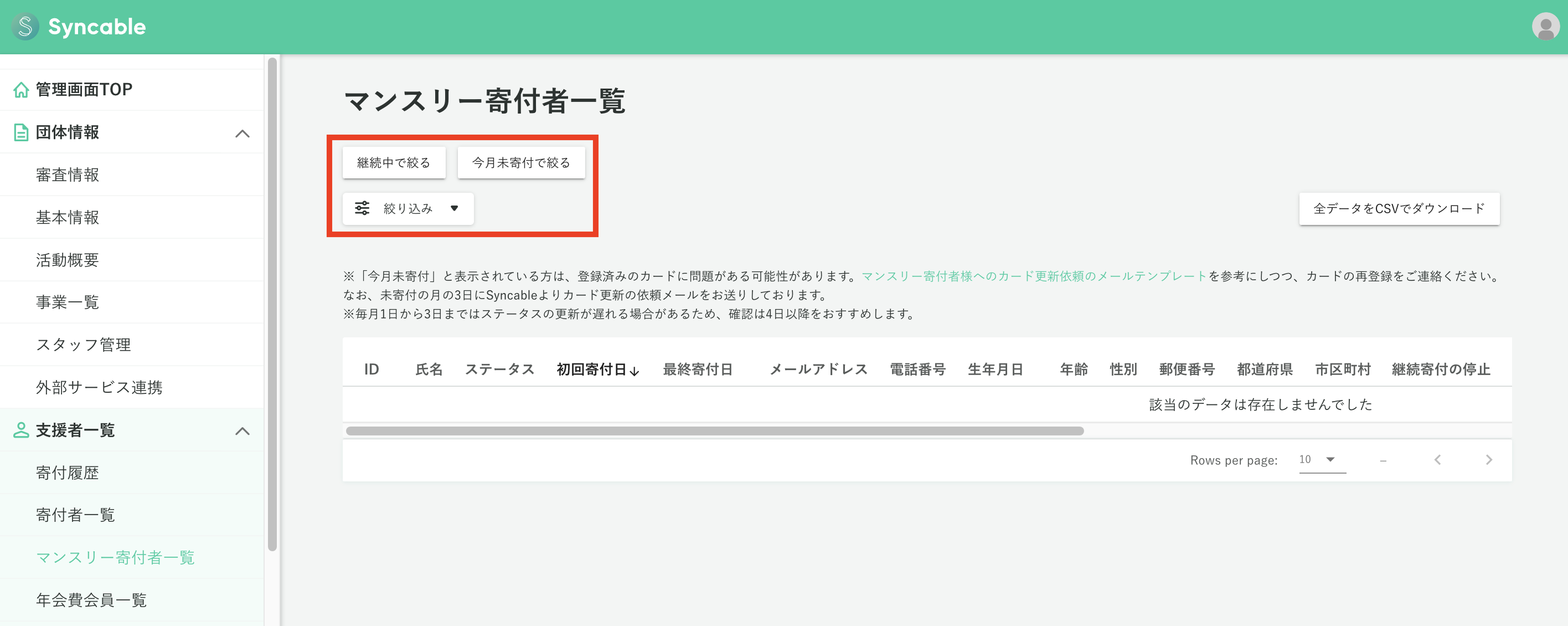Image resolution: width=1568 pixels, height=626 pixels.
Task: Collapse the 支援者一覧 section
Action: coord(244,430)
